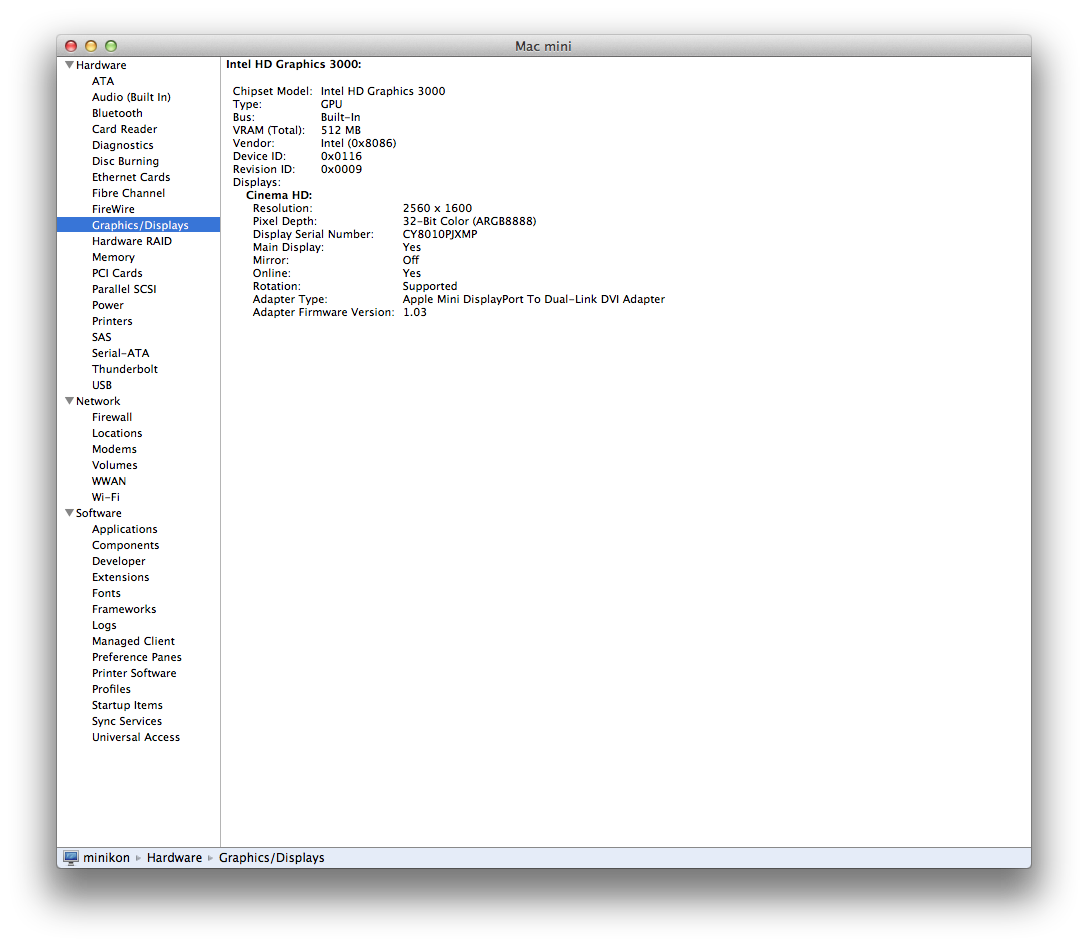Image resolution: width=1088 pixels, height=947 pixels.
Task: Click the Adapter Firmware Version 1.03 value
Action: [414, 312]
